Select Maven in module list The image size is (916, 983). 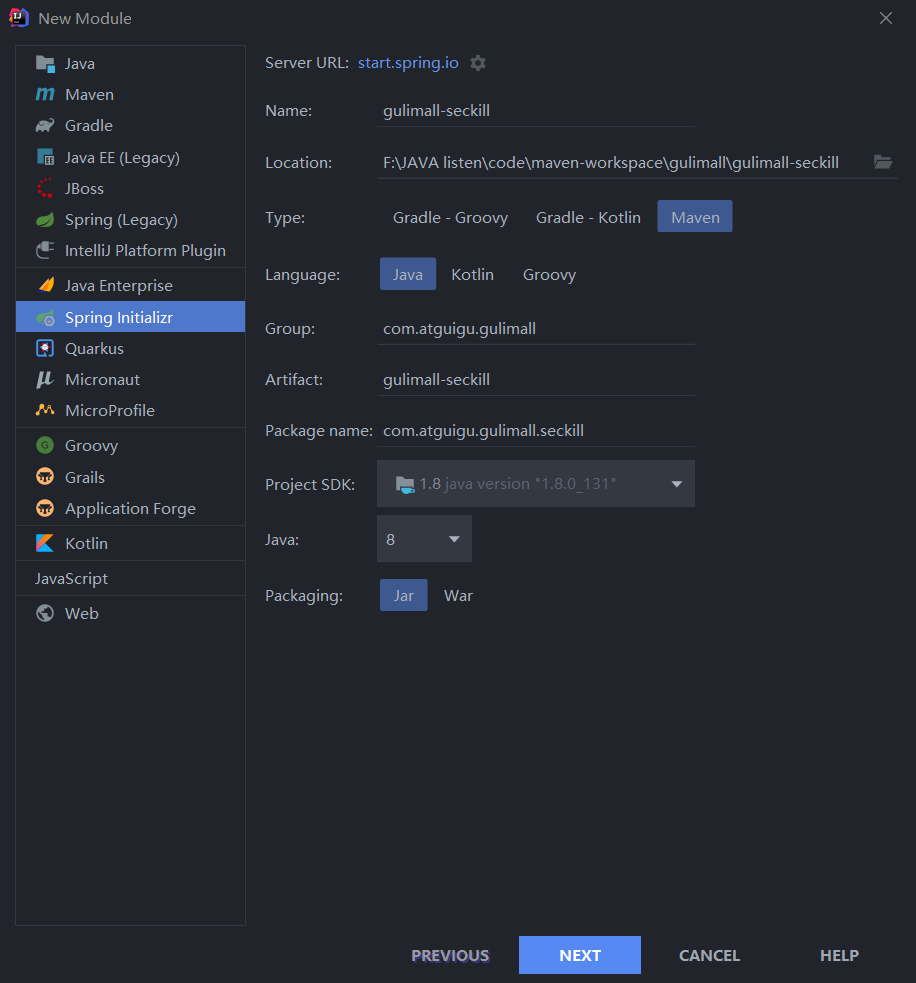tap(130, 95)
